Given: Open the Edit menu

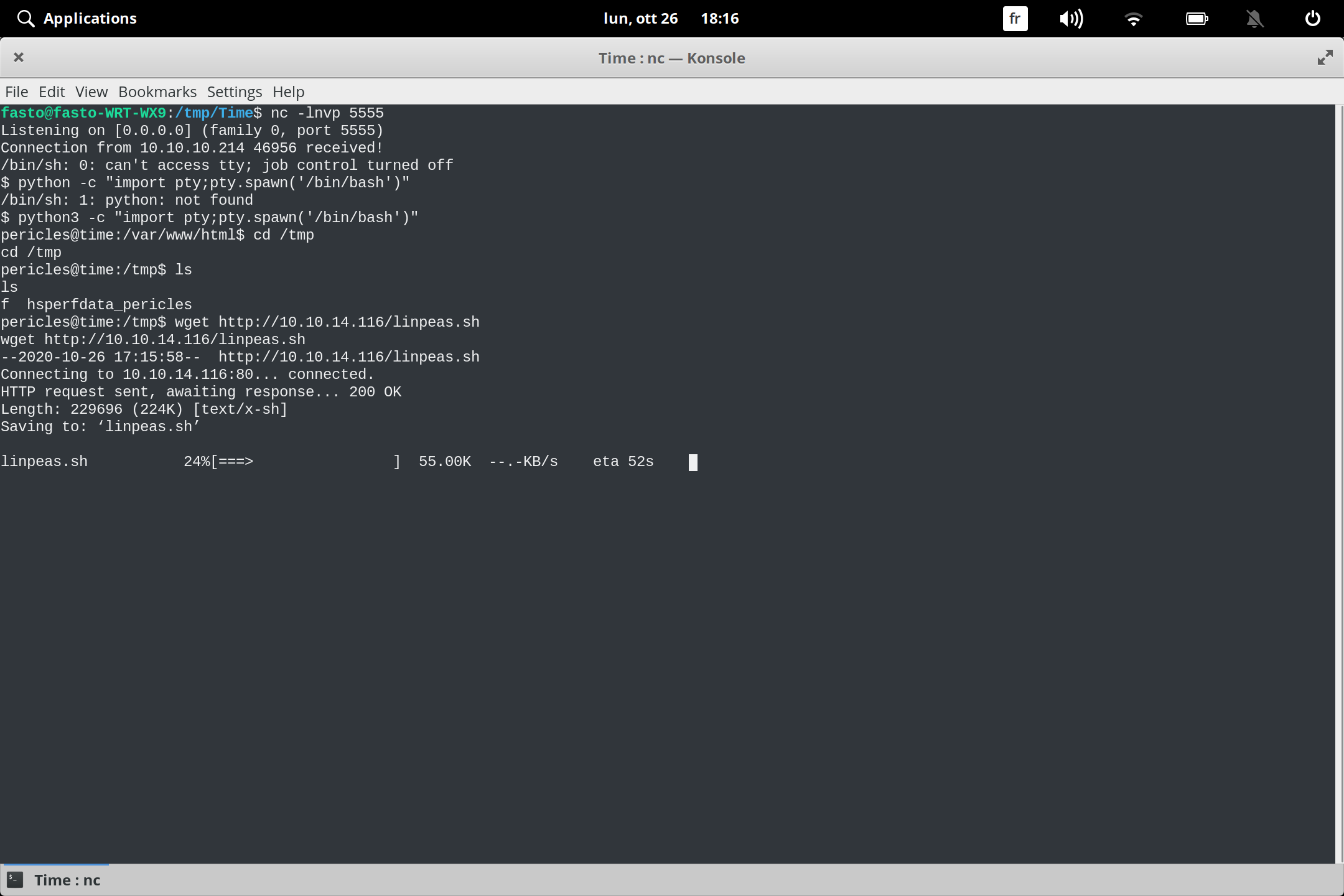Looking at the screenshot, I should [52, 91].
